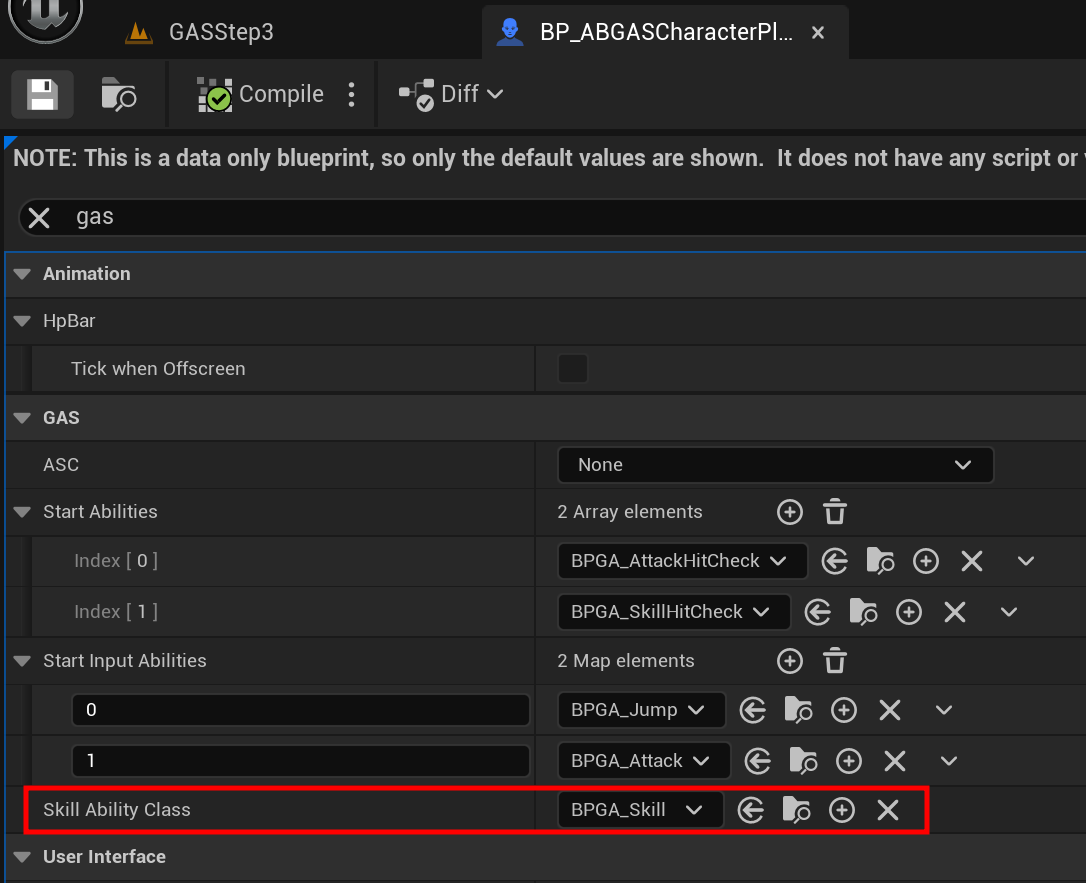Browse to BPGA_AttackHitCheck in Content Browser

pyautogui.click(x=880, y=561)
